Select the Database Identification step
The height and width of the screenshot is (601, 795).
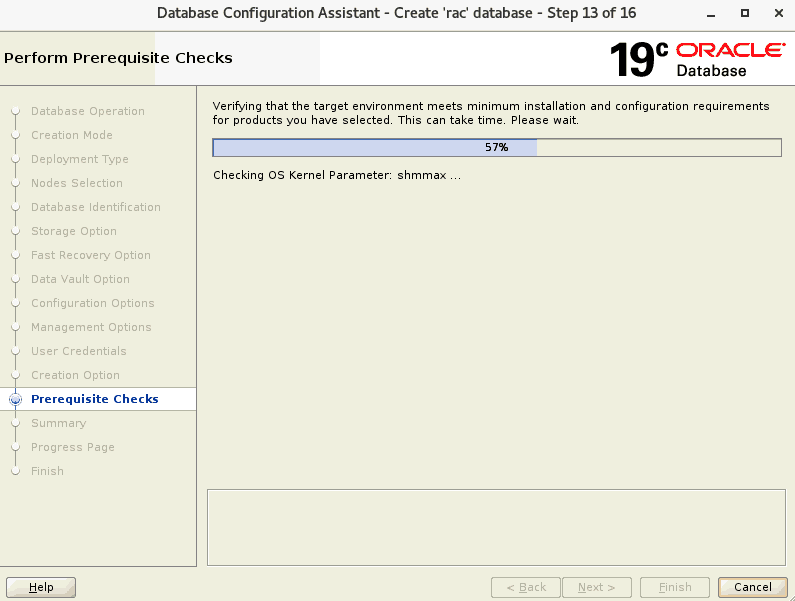point(96,207)
